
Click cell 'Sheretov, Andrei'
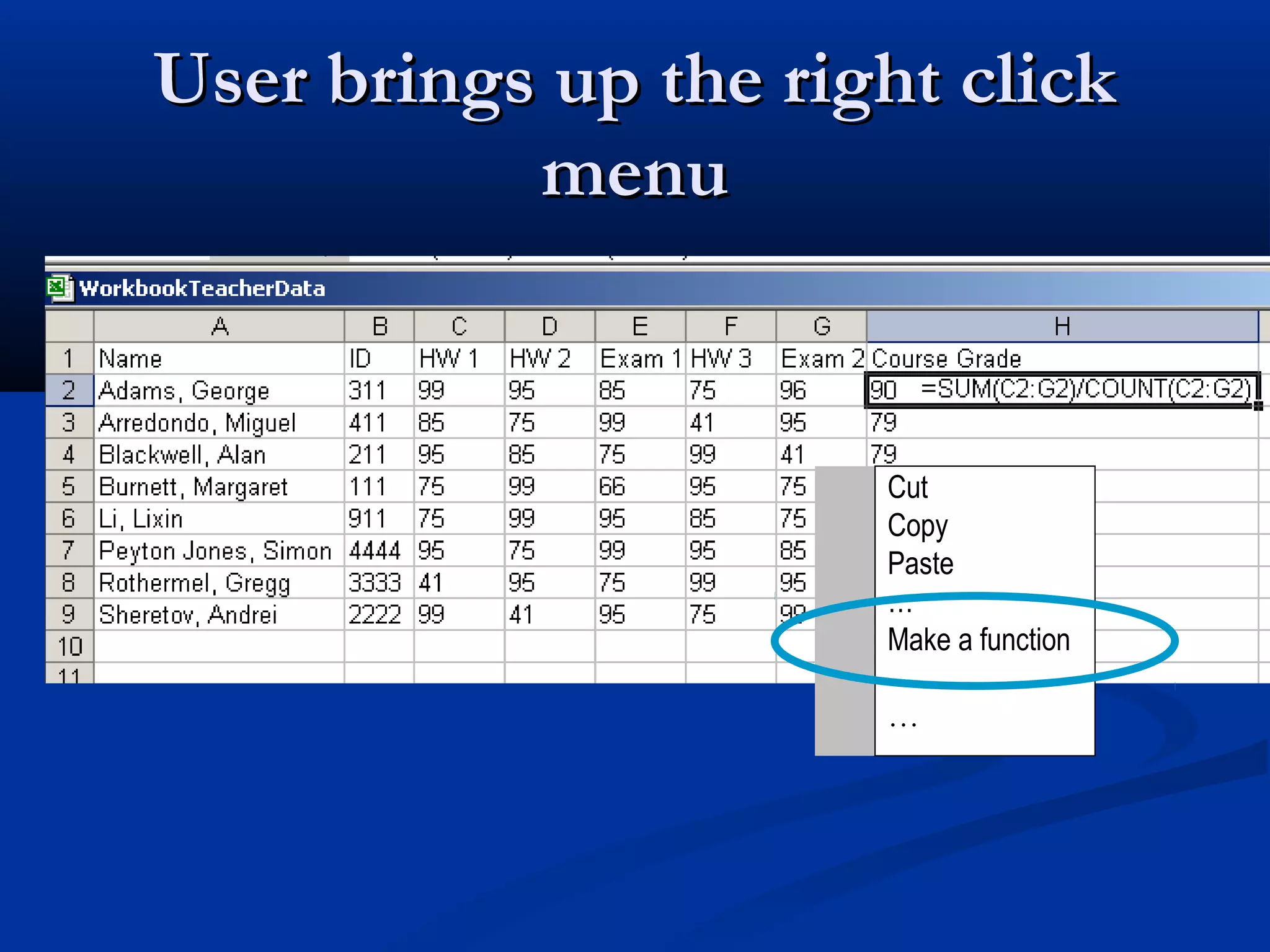219,614
